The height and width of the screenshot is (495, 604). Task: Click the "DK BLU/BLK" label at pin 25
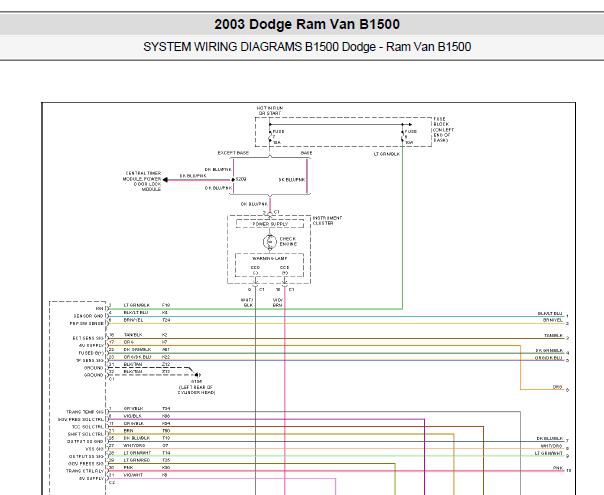coord(136,438)
